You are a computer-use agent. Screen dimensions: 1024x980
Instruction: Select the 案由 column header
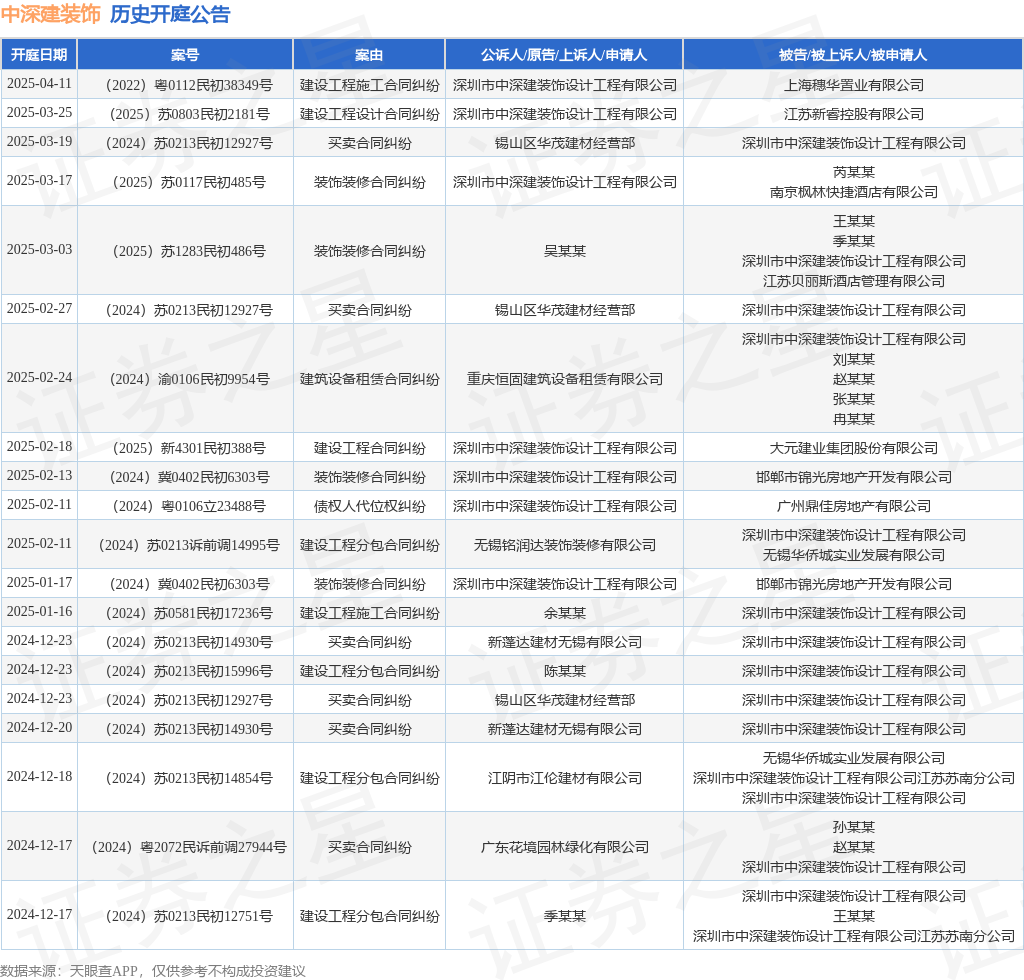pyautogui.click(x=369, y=55)
